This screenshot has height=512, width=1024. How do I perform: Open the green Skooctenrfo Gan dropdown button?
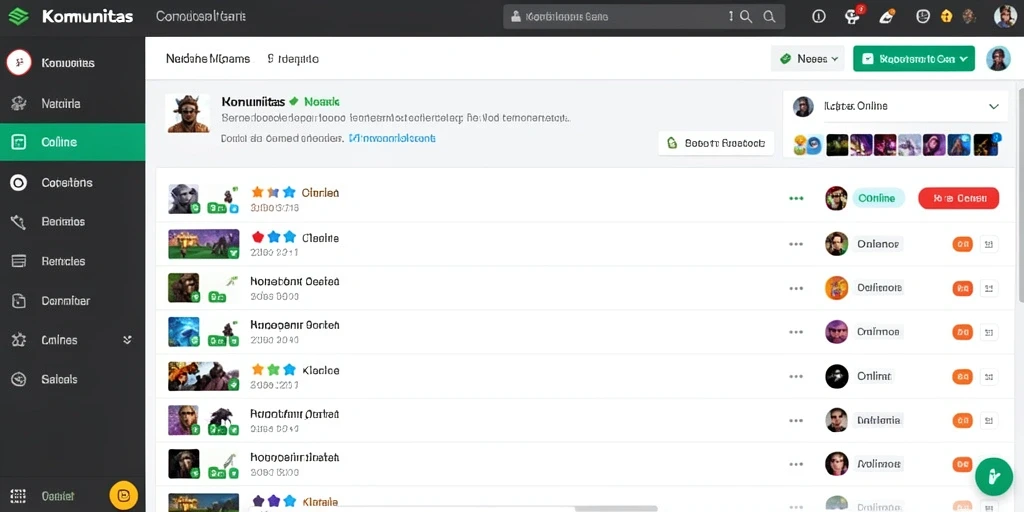(914, 59)
